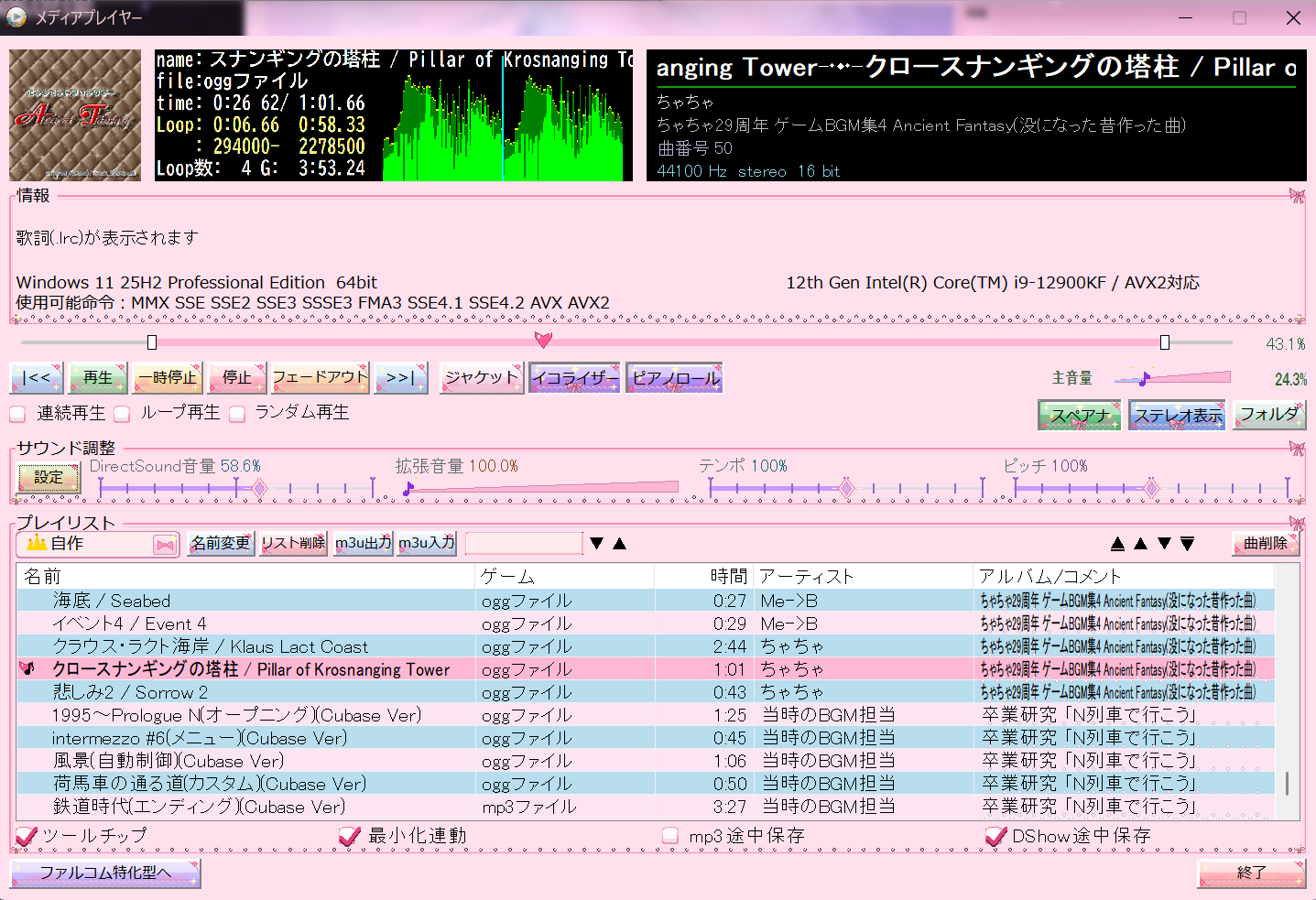Focus the playlist search input field
This screenshot has height=900, width=1316.
point(524,544)
